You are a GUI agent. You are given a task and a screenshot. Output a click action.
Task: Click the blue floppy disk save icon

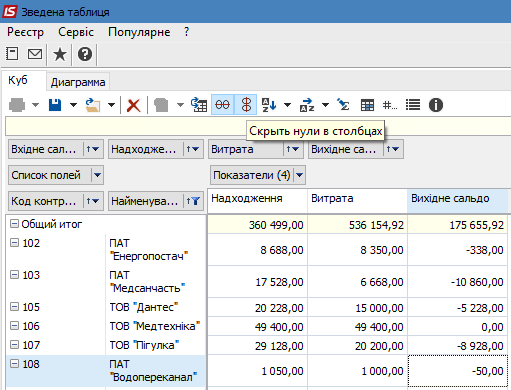[55, 105]
